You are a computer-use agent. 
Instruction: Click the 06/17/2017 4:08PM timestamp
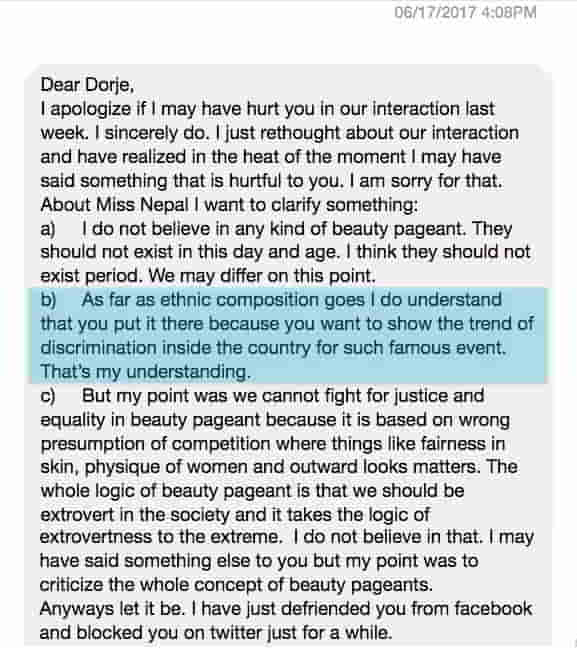[x=465, y=12]
